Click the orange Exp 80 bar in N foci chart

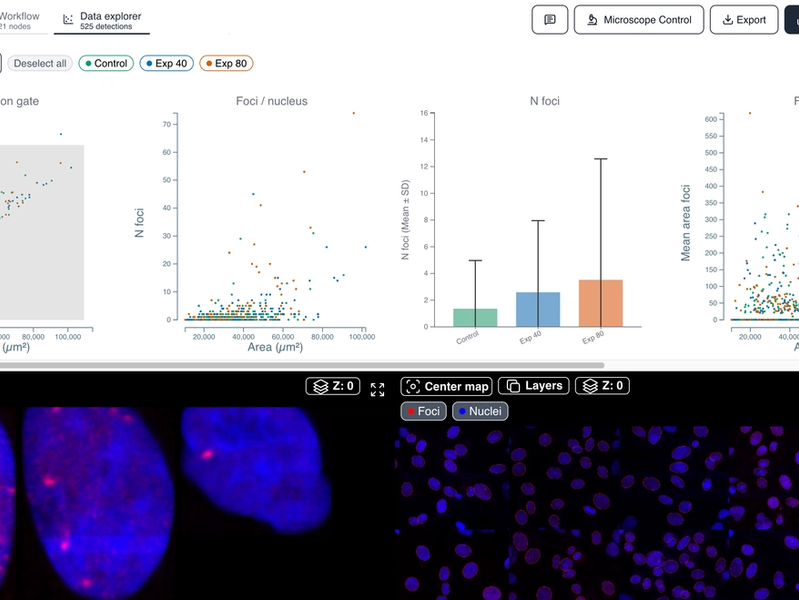click(601, 303)
